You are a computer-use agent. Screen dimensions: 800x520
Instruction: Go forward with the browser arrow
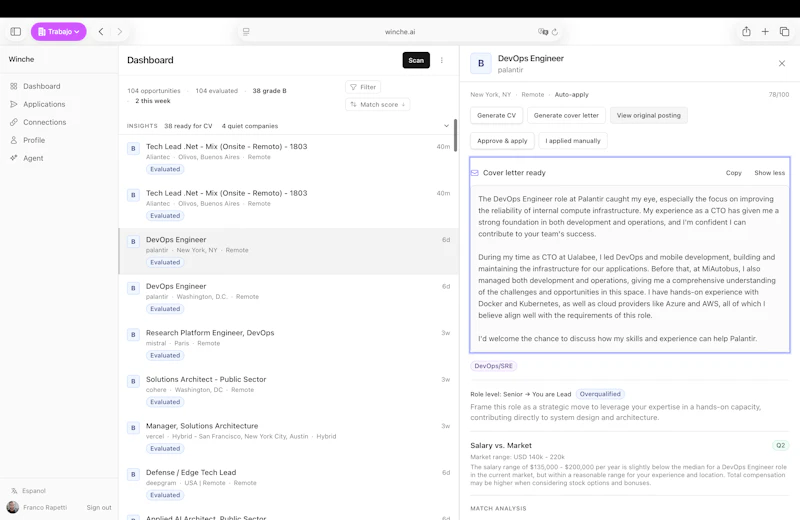[x=119, y=32]
